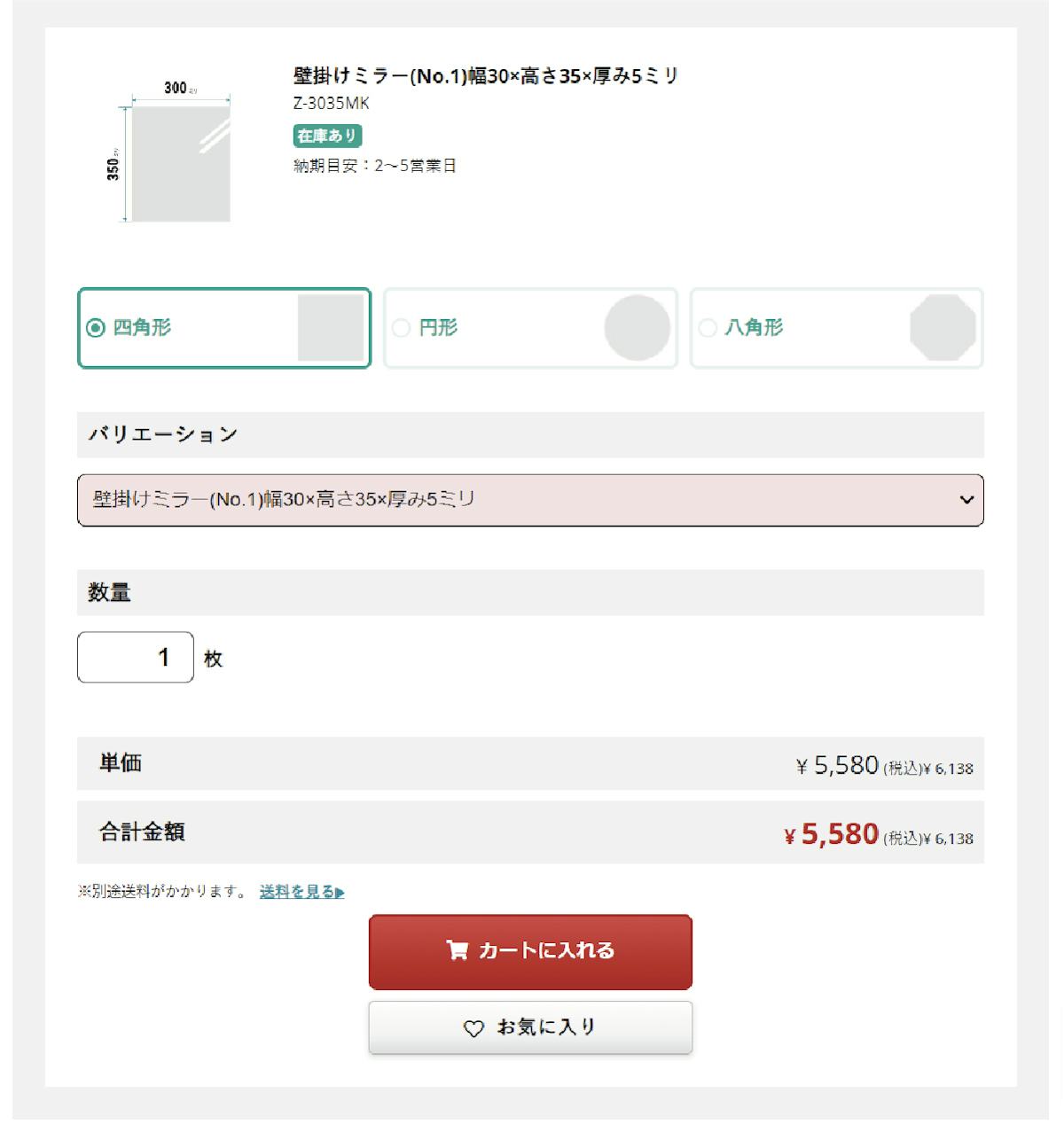
Task: Add the item with カートに入れる button
Action: pyautogui.click(x=530, y=951)
